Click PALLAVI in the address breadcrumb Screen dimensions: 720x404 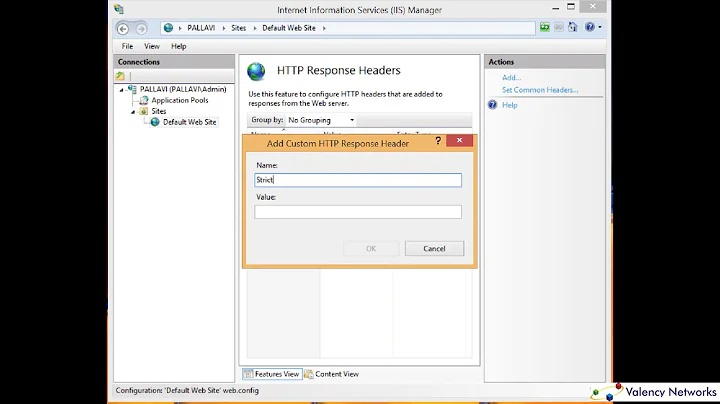click(x=201, y=28)
